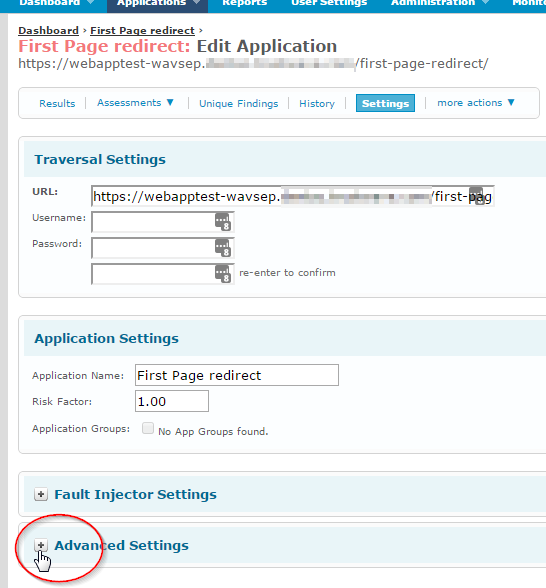Switch to the Results tab
This screenshot has height=588, width=546.
pyautogui.click(x=57, y=104)
